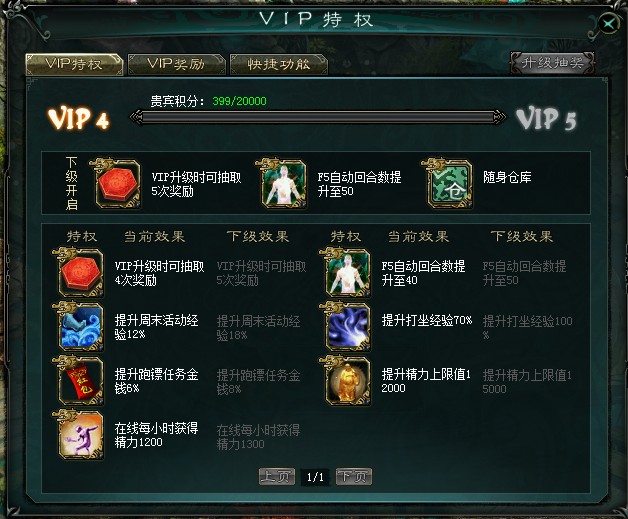Select the VIP lottery 4次奖励 hexagon icon
This screenshot has height=519, width=628.
click(x=79, y=273)
